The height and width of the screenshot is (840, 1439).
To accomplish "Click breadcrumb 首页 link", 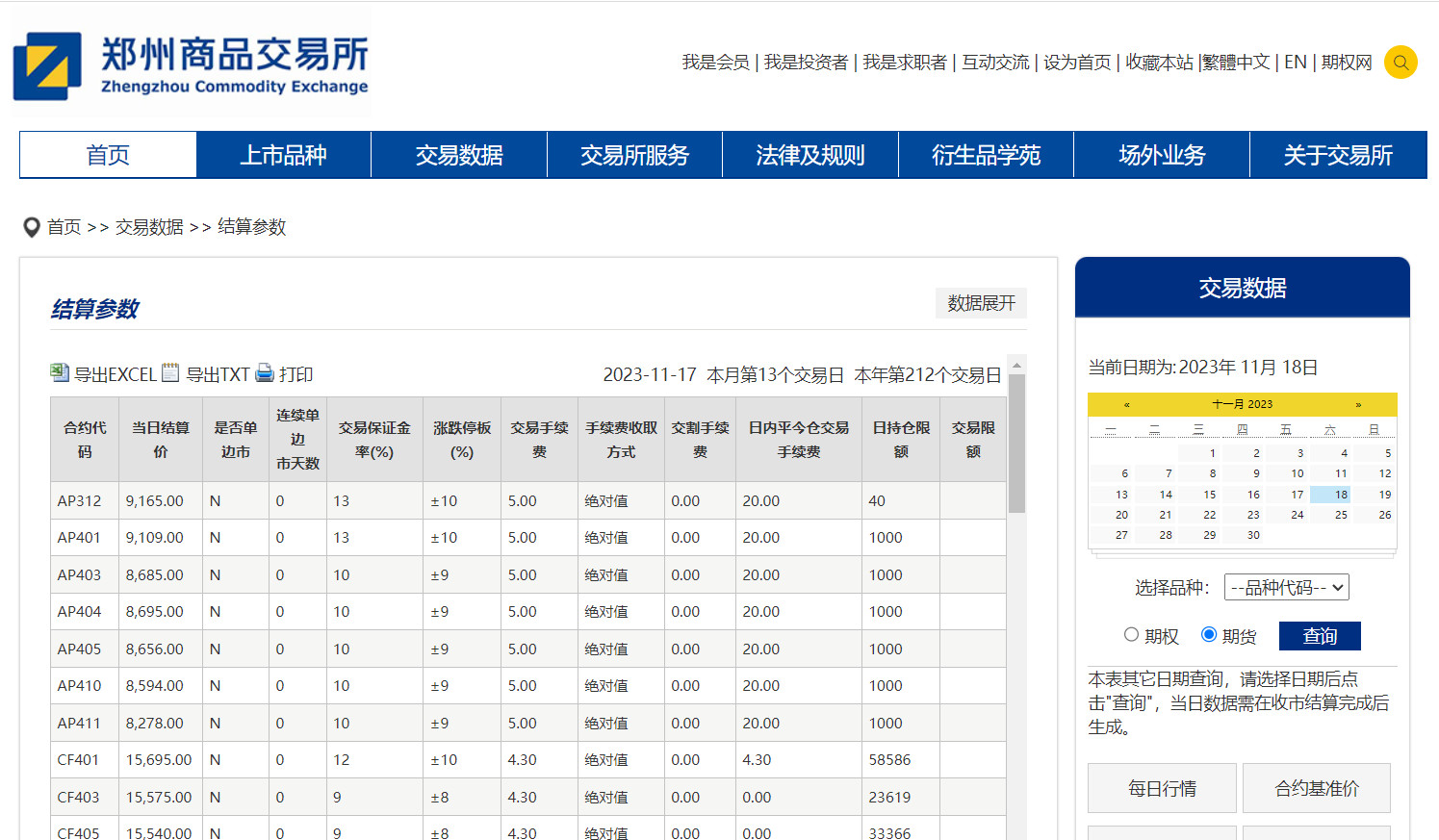I will [x=64, y=227].
